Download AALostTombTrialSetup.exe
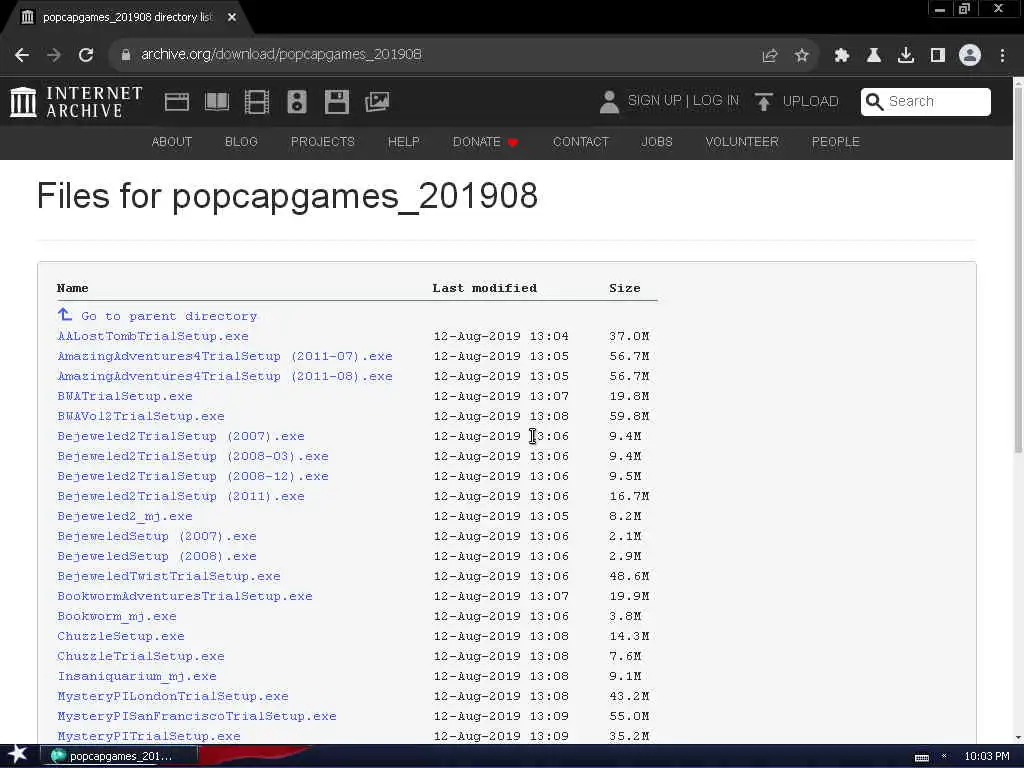1024x768 pixels. pyautogui.click(x=153, y=336)
